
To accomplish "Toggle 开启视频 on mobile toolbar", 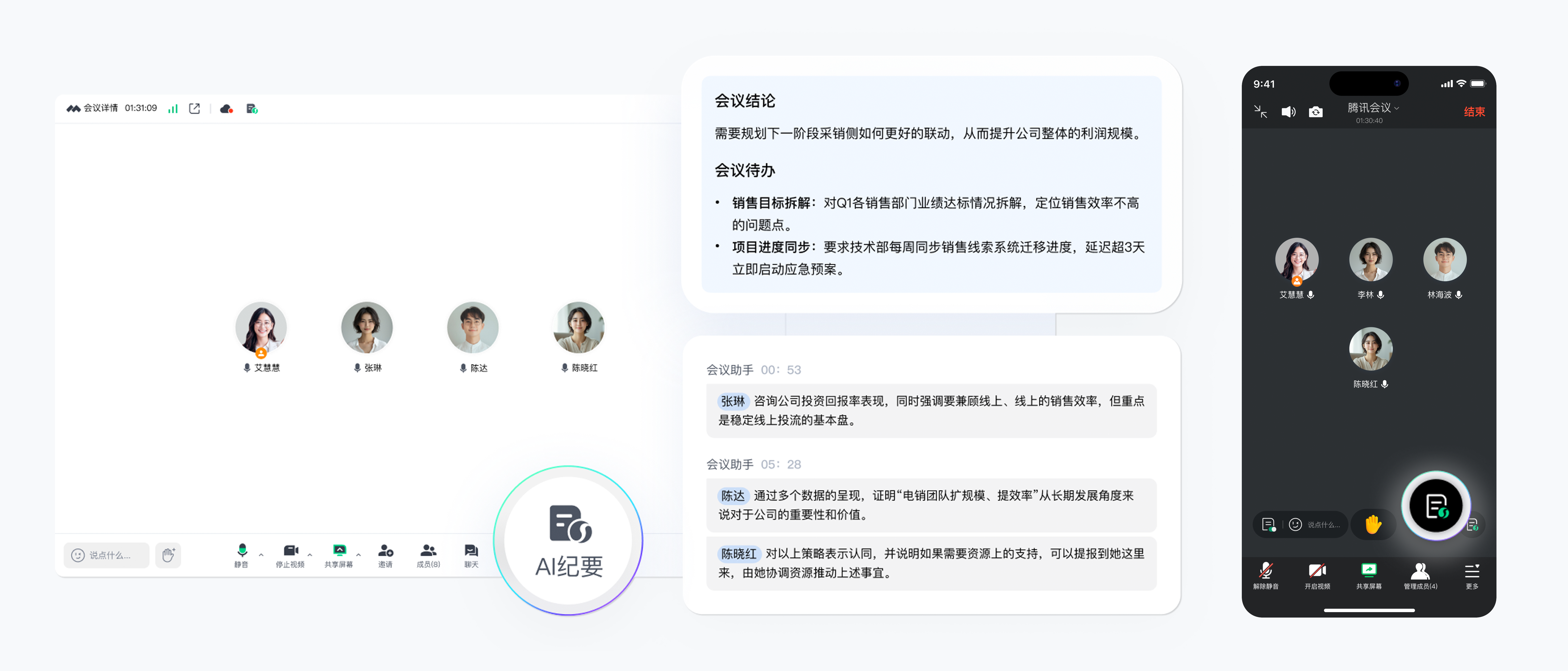I will (1317, 575).
